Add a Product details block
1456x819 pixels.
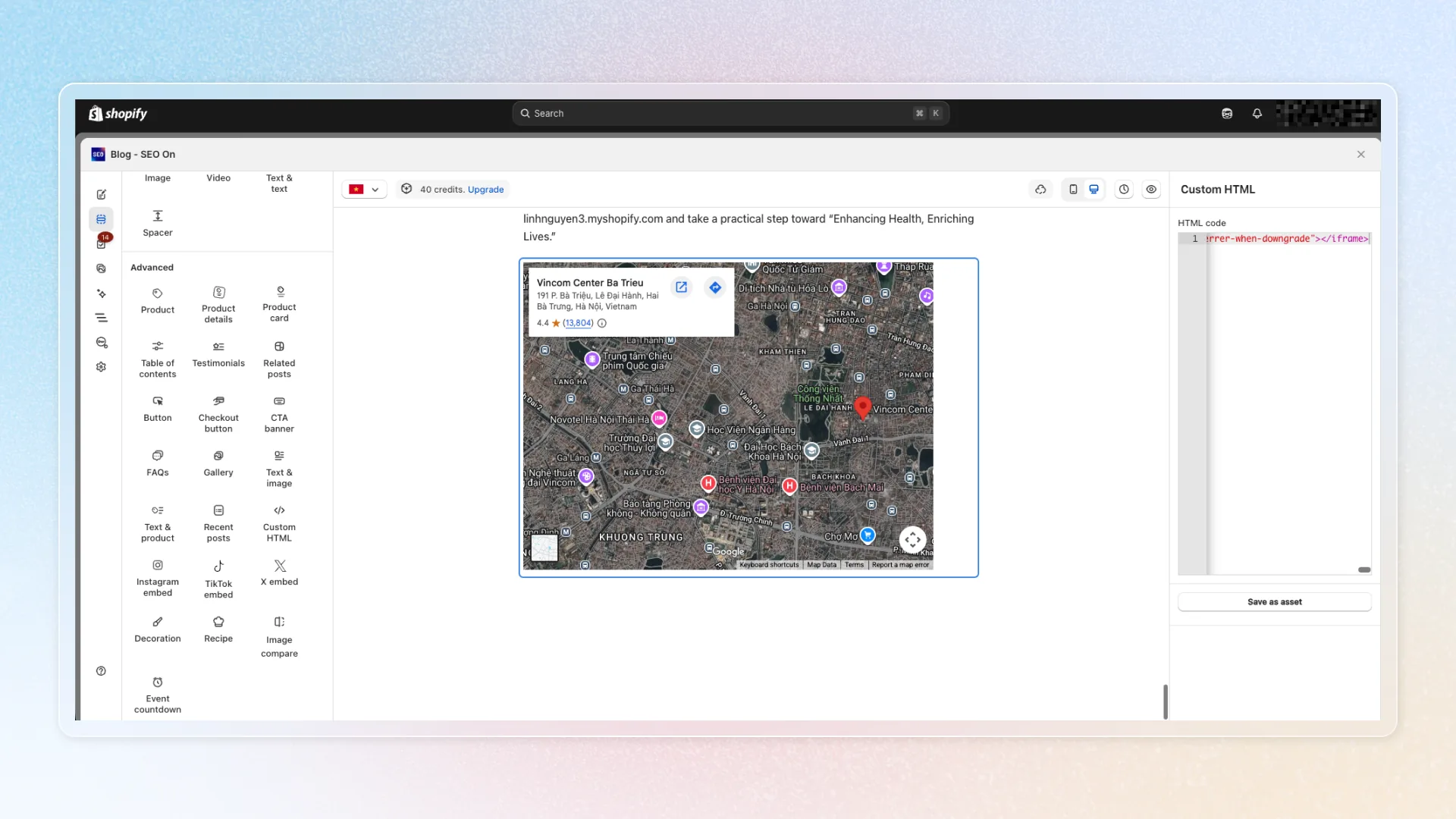pyautogui.click(x=218, y=305)
